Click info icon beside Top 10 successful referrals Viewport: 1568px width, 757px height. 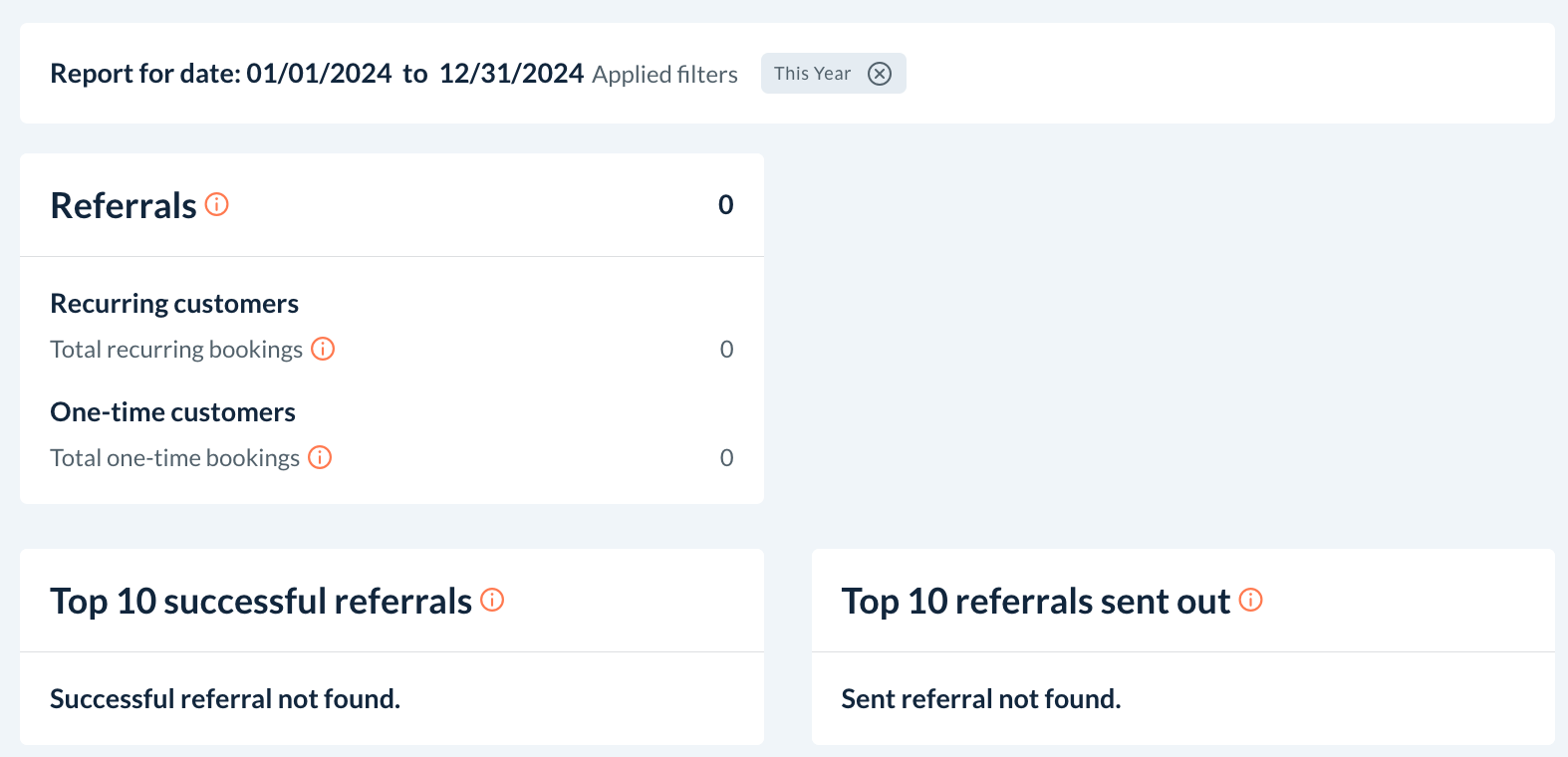tap(492, 600)
